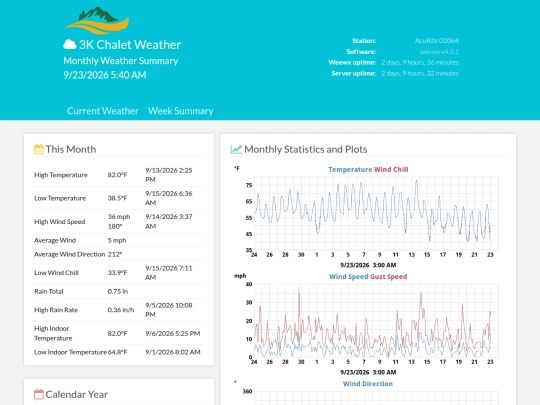Click the 9/23/2026 5:40 AM timestamp in header

(x=105, y=75)
